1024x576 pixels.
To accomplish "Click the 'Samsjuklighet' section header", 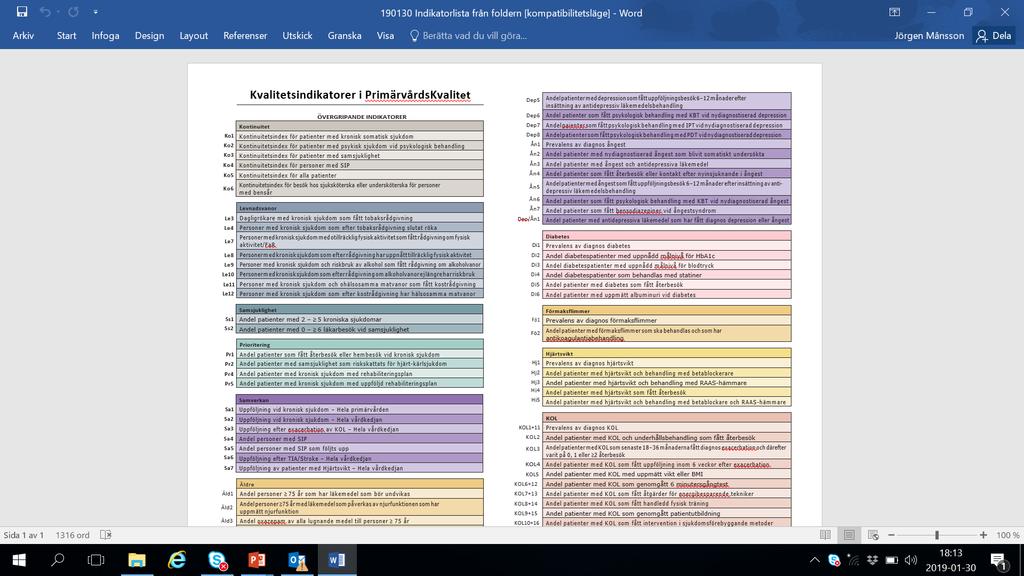I will (360, 310).
